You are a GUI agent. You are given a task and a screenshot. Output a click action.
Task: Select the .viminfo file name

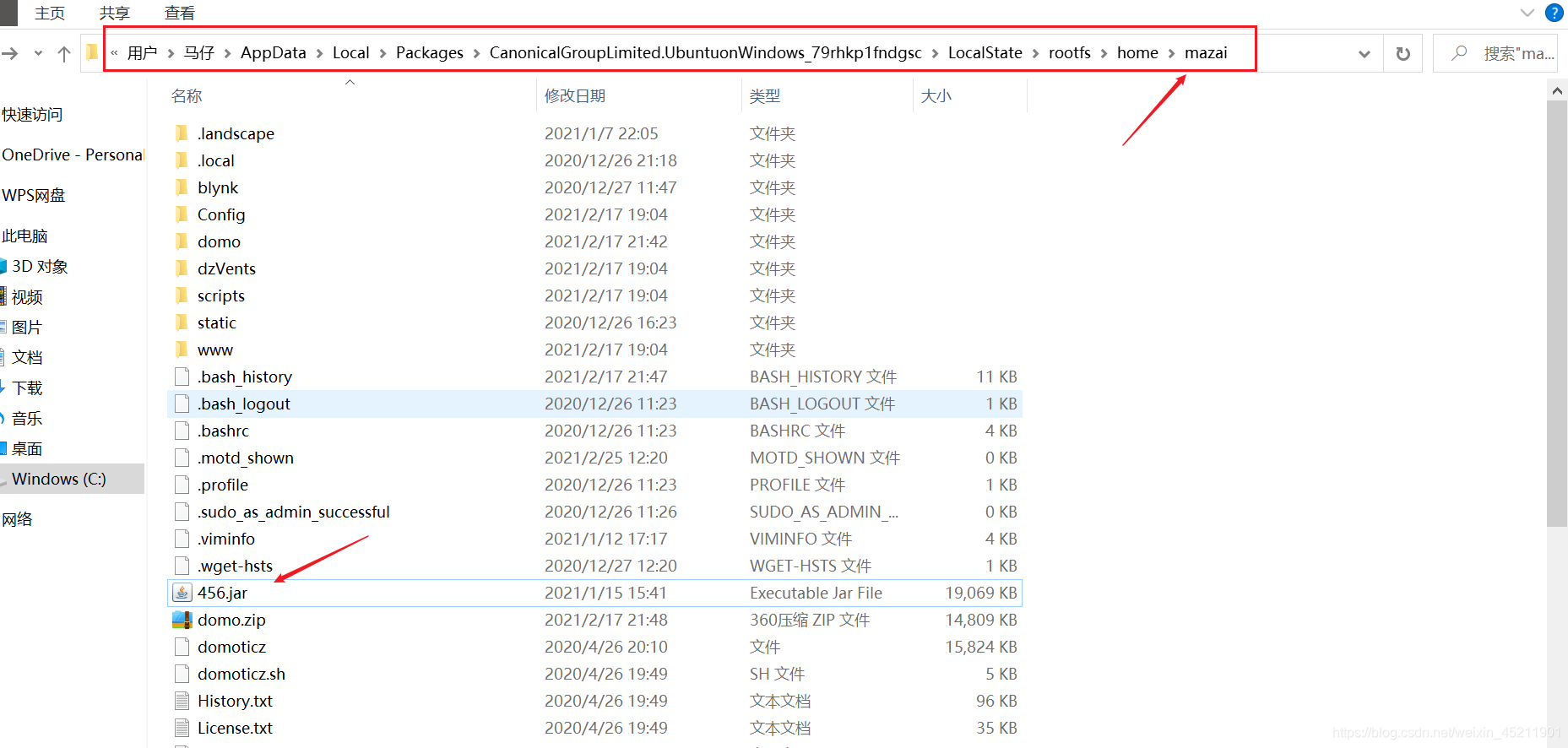226,539
